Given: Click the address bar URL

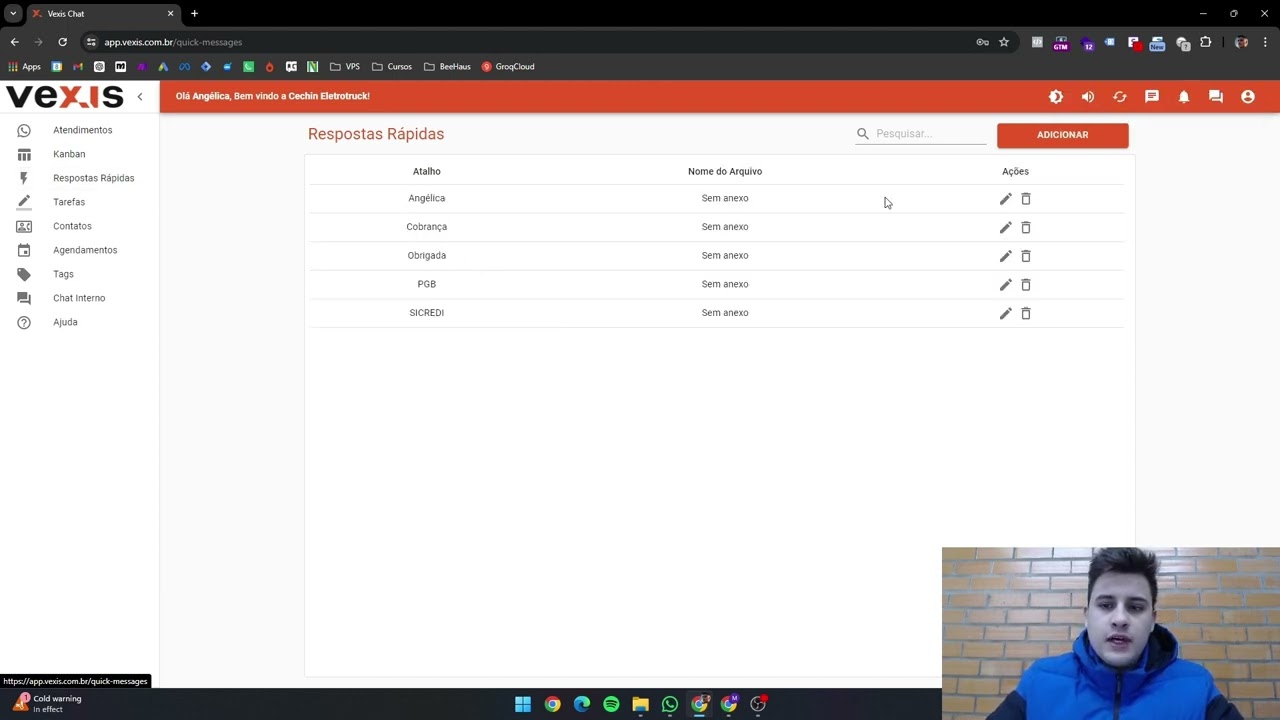Looking at the screenshot, I should click(x=173, y=42).
